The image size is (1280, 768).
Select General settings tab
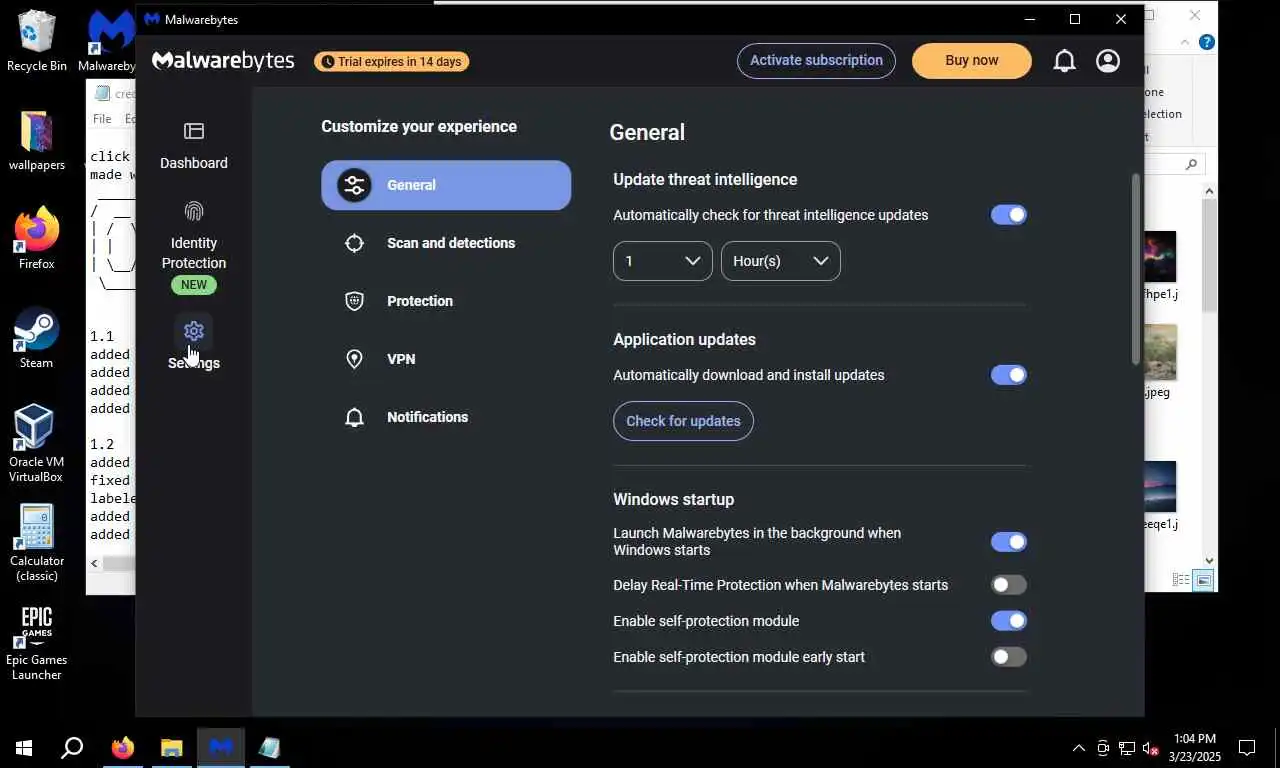click(446, 185)
